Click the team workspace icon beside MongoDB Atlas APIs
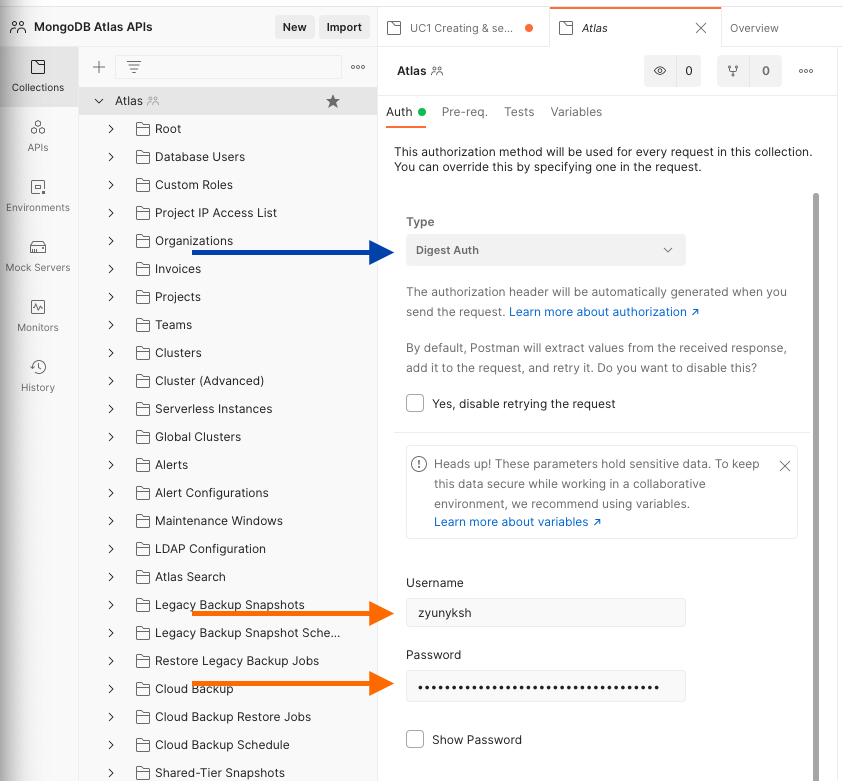Screen dimensions: 843x781 (x=18, y=27)
